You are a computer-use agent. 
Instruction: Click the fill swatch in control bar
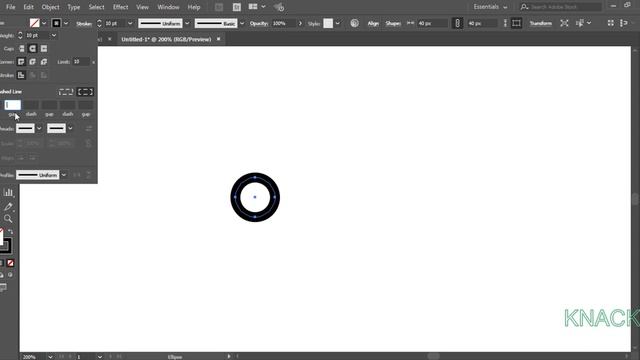(35, 23)
